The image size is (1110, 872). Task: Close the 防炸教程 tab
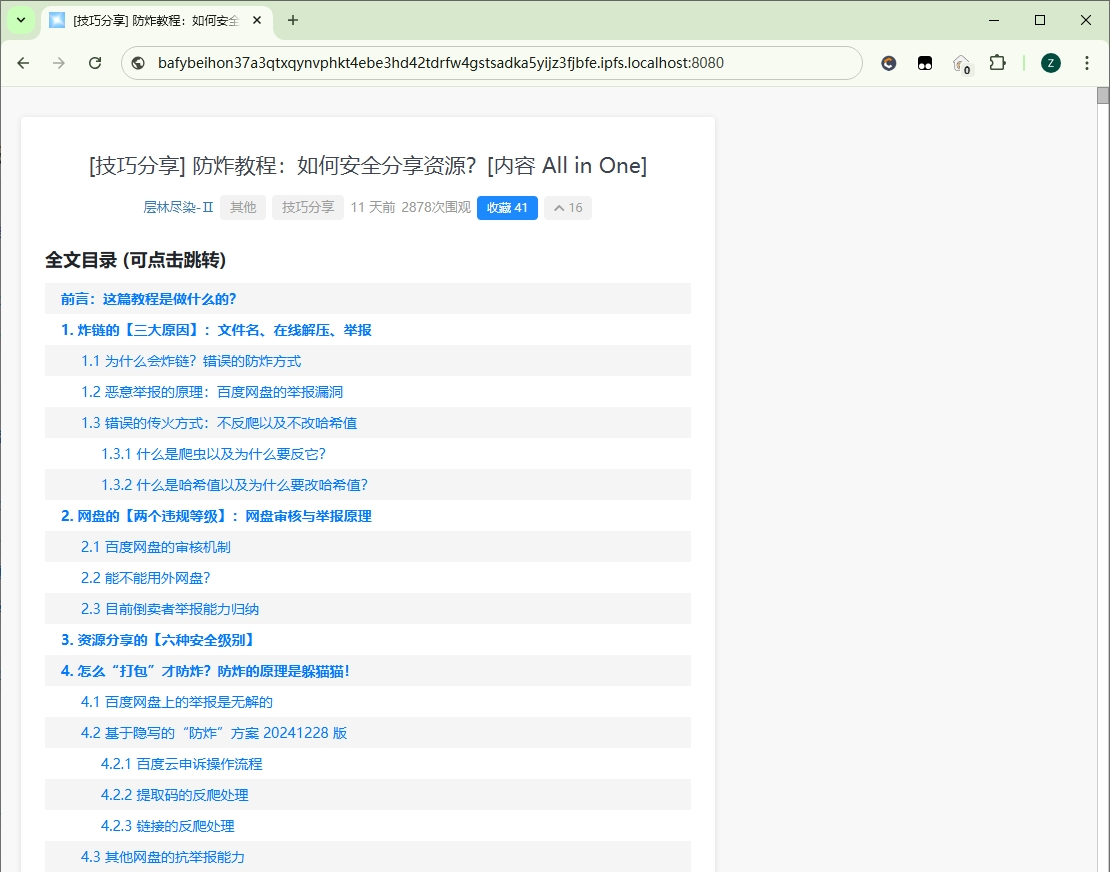257,20
